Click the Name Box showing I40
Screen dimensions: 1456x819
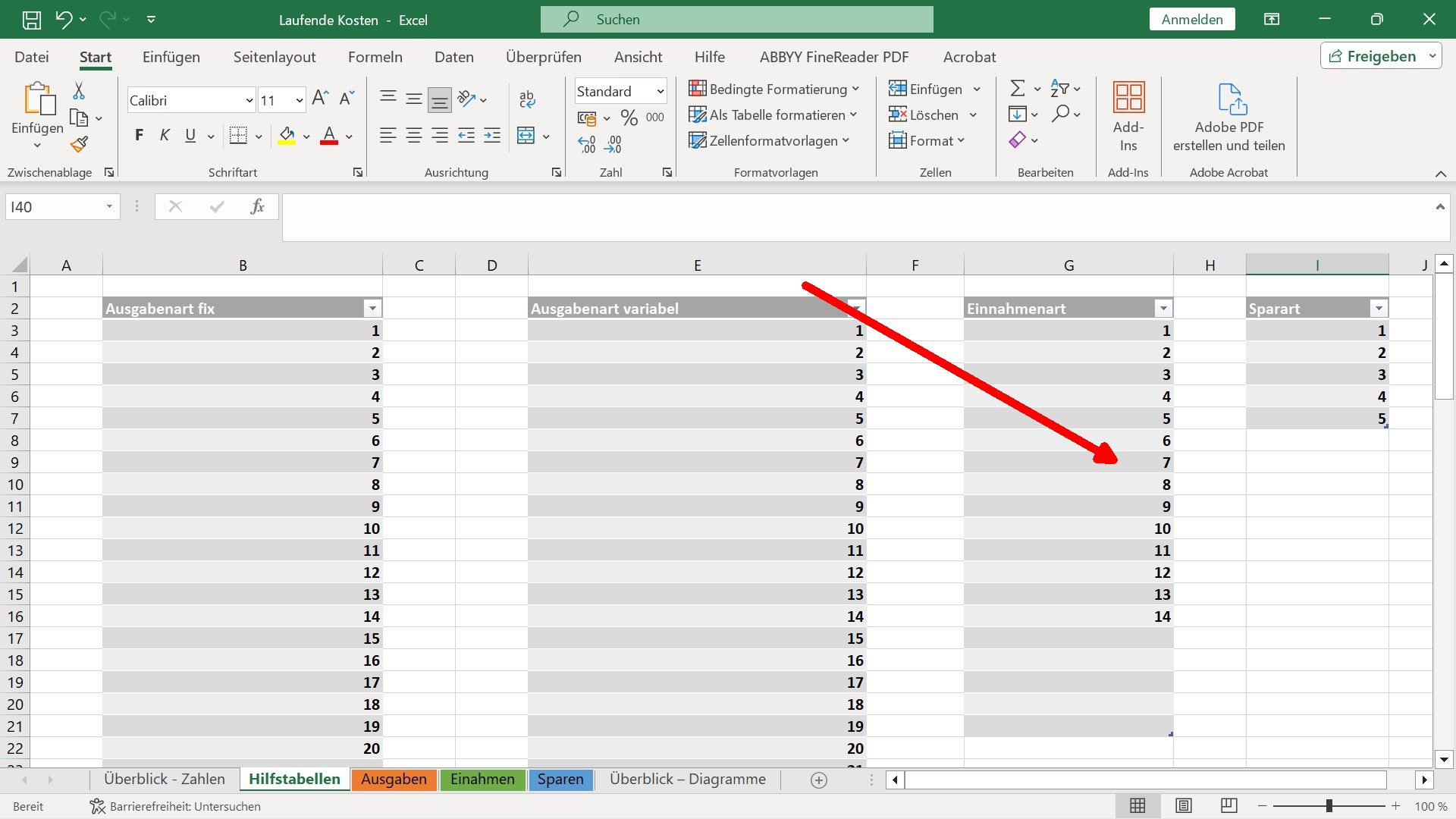(55, 207)
